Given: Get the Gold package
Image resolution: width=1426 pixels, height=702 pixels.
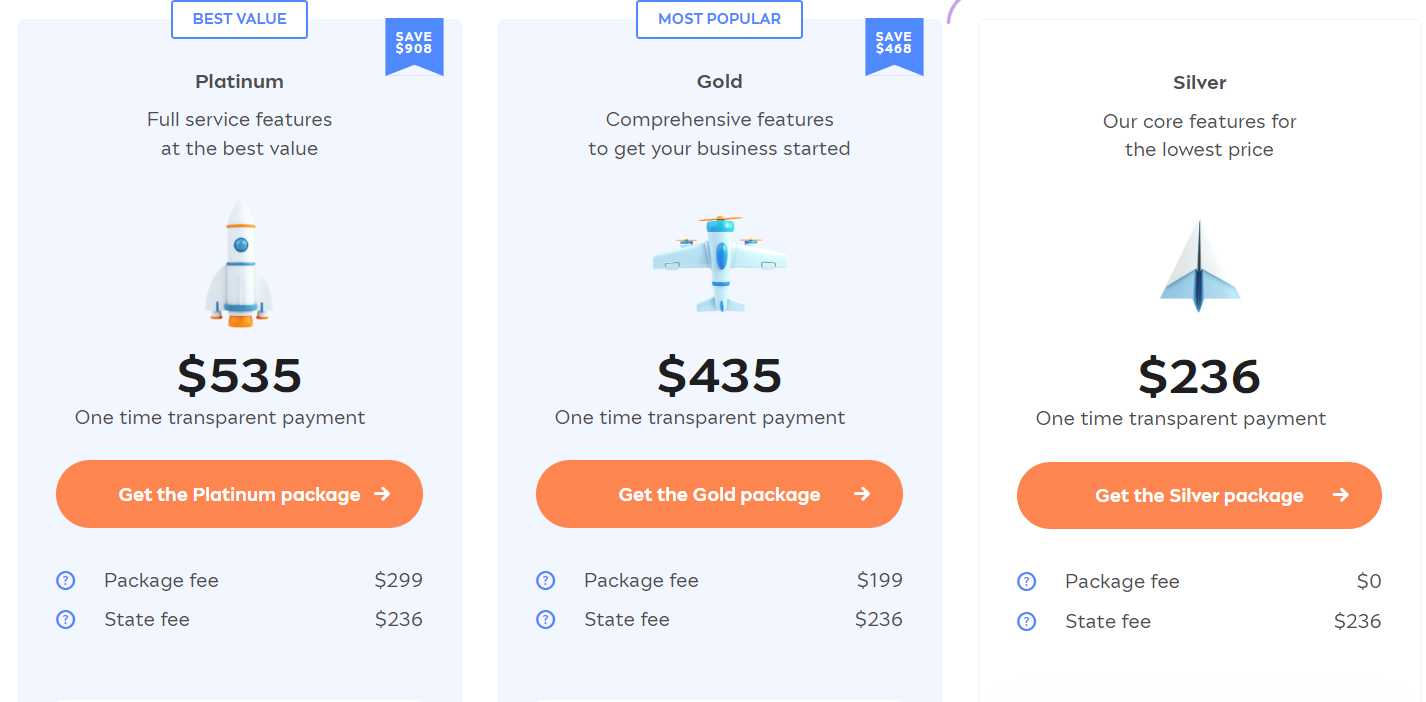Looking at the screenshot, I should (x=719, y=494).
